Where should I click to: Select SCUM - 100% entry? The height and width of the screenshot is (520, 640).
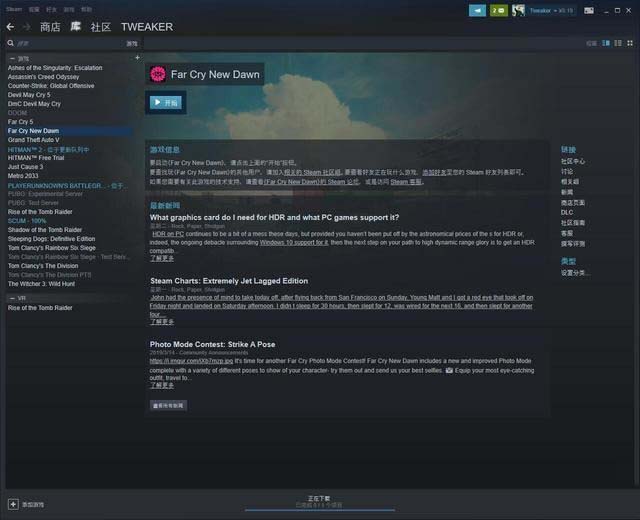click(x=27, y=221)
